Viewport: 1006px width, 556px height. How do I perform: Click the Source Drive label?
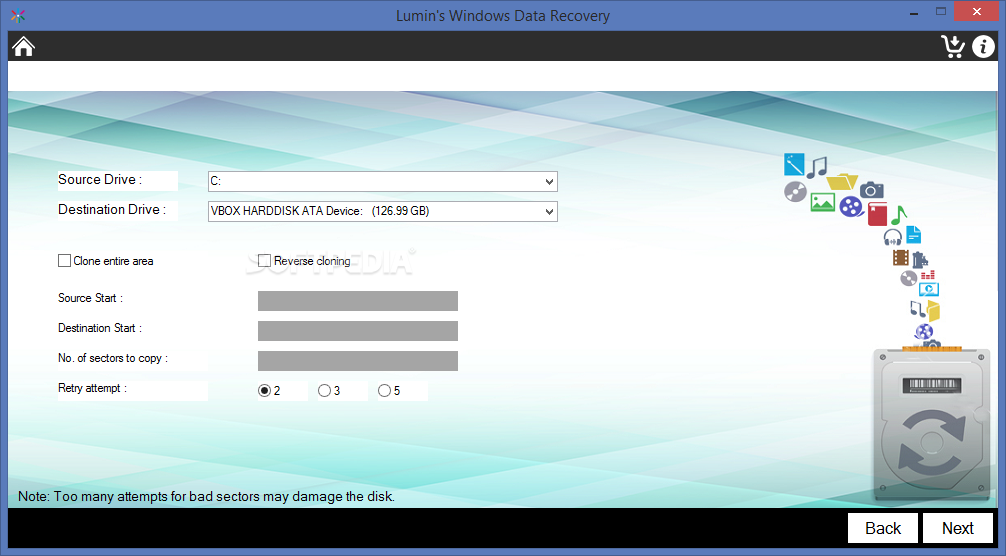pyautogui.click(x=100, y=180)
